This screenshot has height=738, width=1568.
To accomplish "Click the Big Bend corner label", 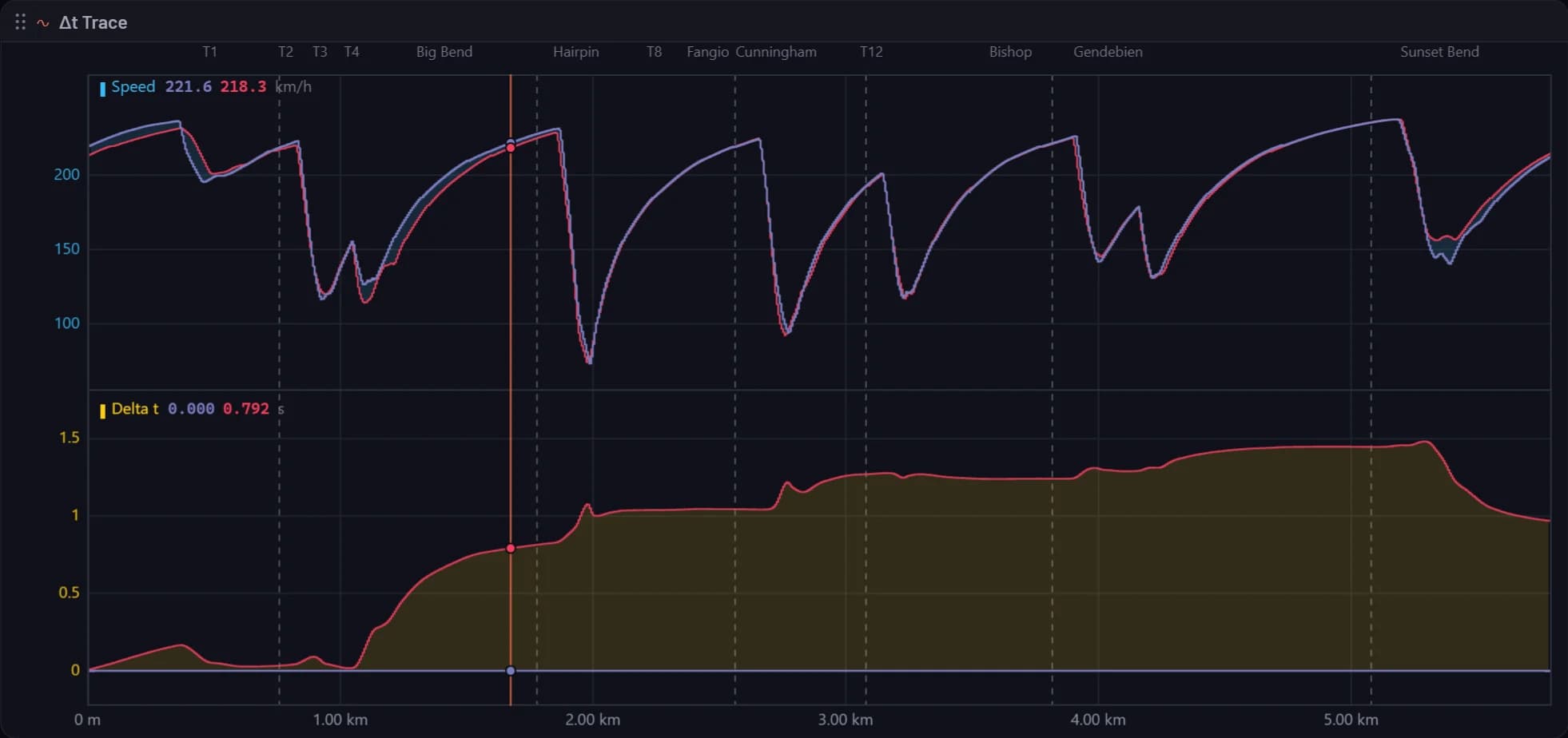I will tap(444, 52).
